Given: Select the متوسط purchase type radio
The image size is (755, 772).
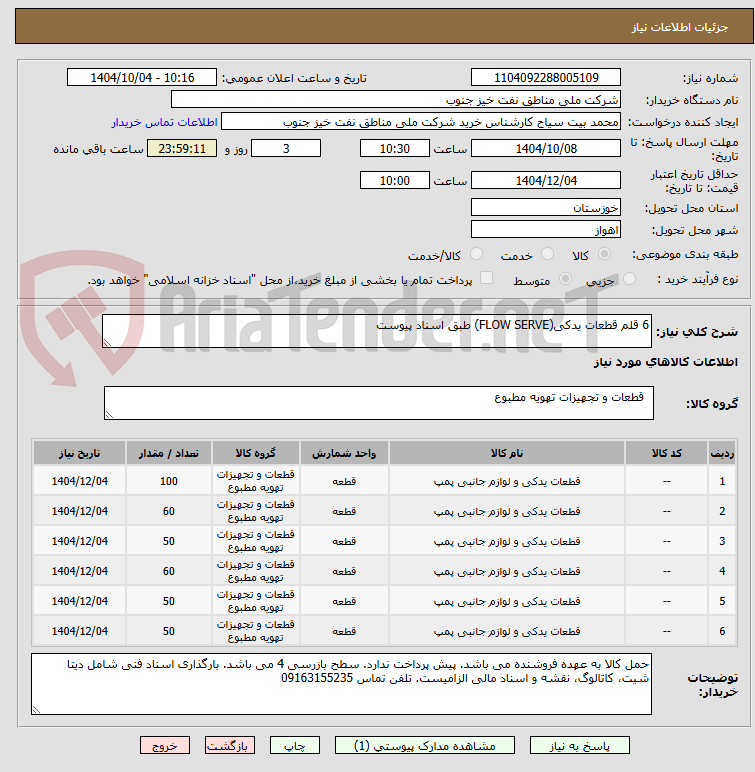Looking at the screenshot, I should coord(565,279).
